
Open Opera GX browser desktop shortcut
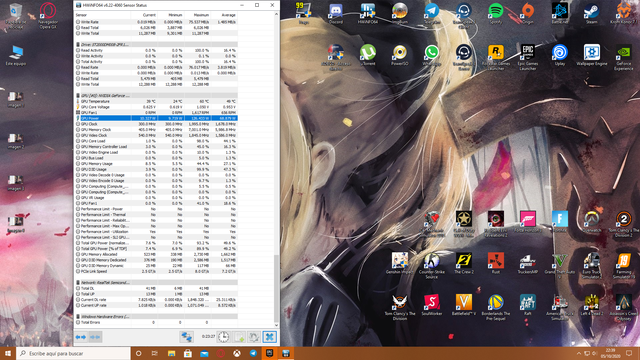tap(48, 16)
